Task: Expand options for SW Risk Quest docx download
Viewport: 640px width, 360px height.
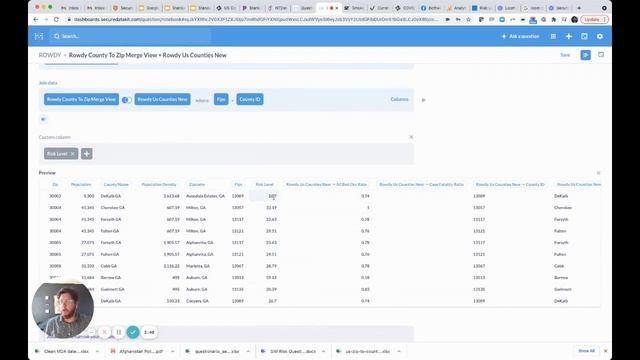Action: coord(323,351)
